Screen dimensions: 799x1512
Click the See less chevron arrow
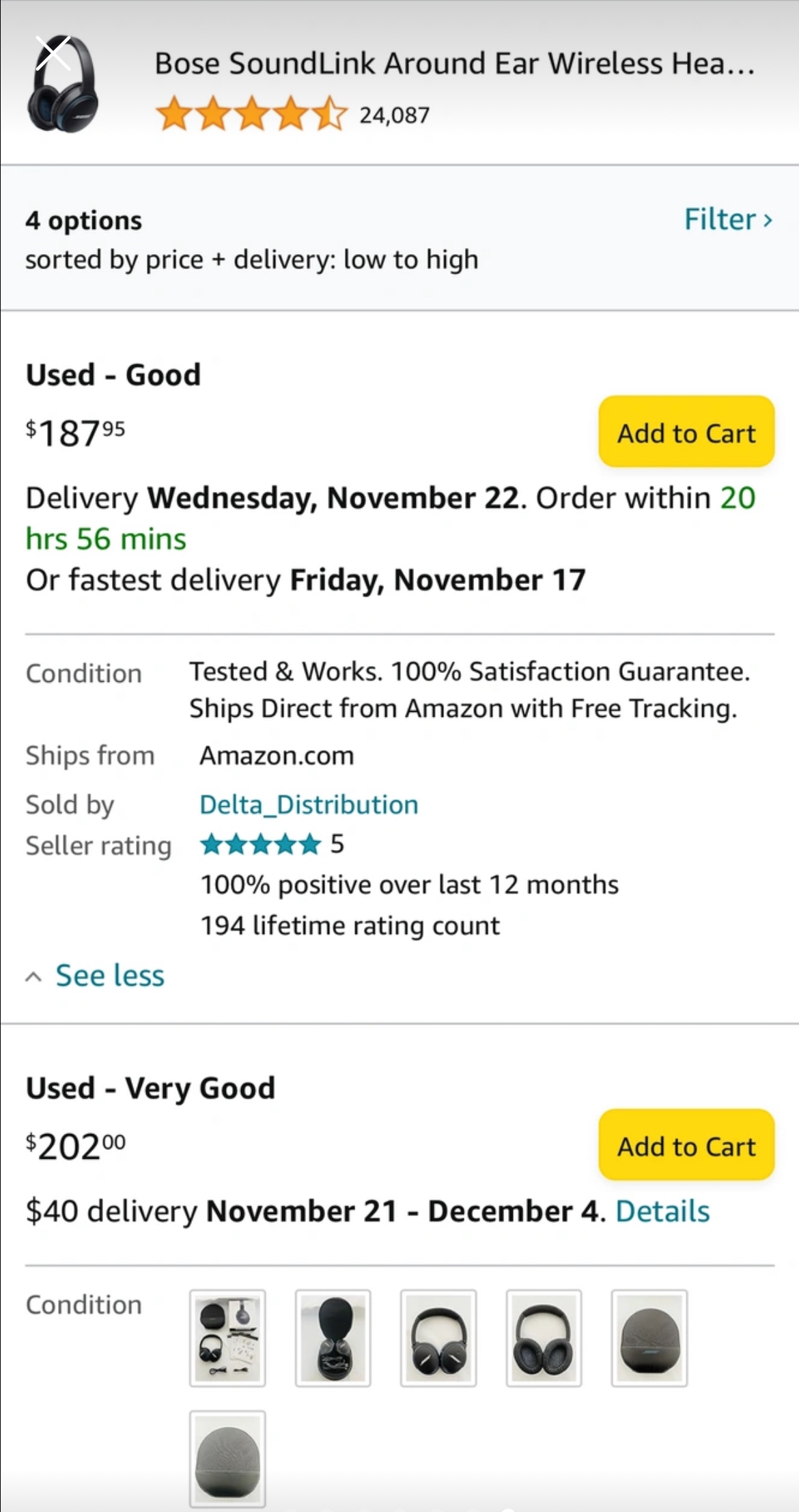click(33, 978)
